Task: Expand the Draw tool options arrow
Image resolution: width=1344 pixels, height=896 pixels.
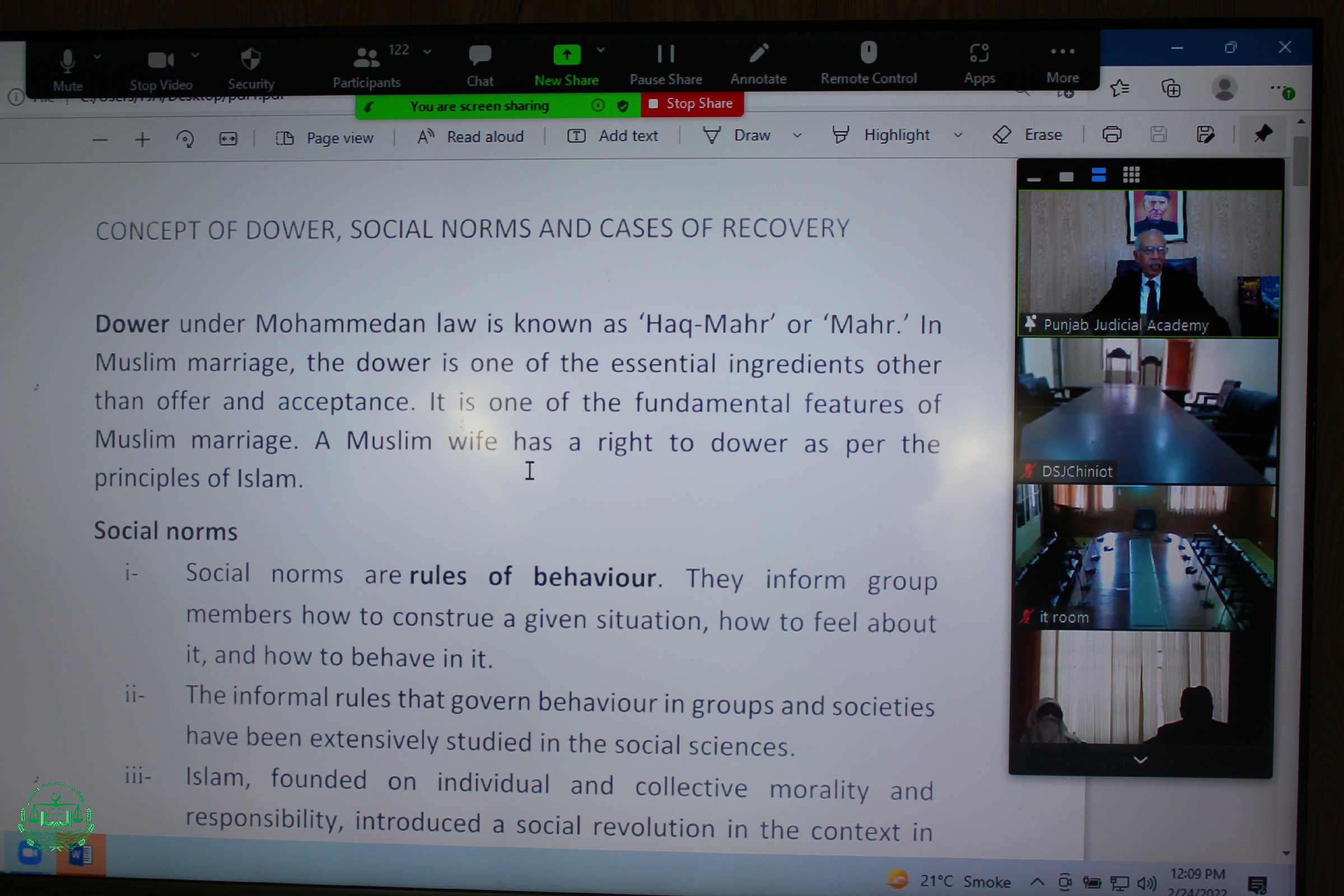Action: pos(797,136)
